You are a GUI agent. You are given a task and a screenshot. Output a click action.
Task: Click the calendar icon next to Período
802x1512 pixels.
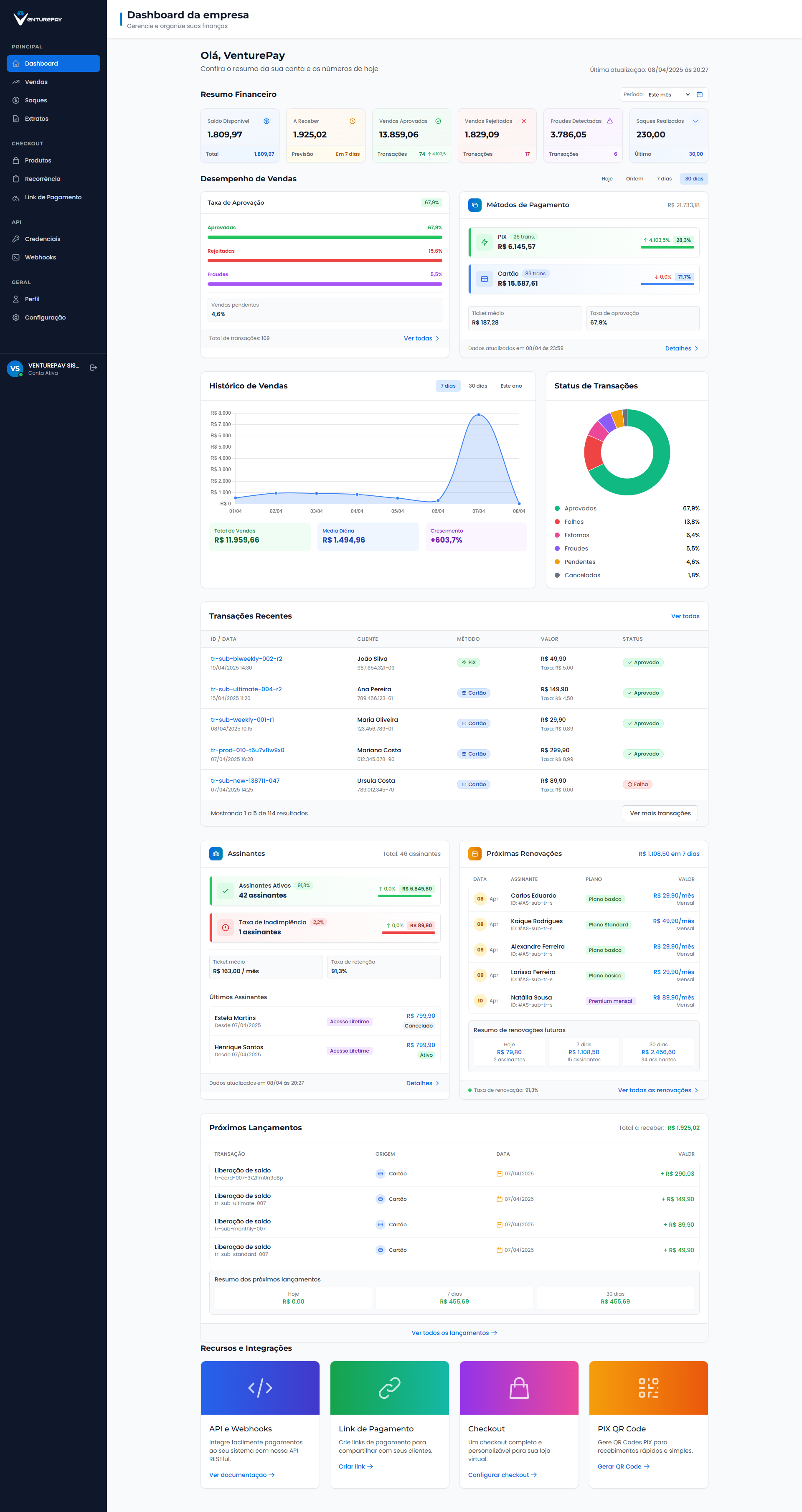tap(699, 94)
